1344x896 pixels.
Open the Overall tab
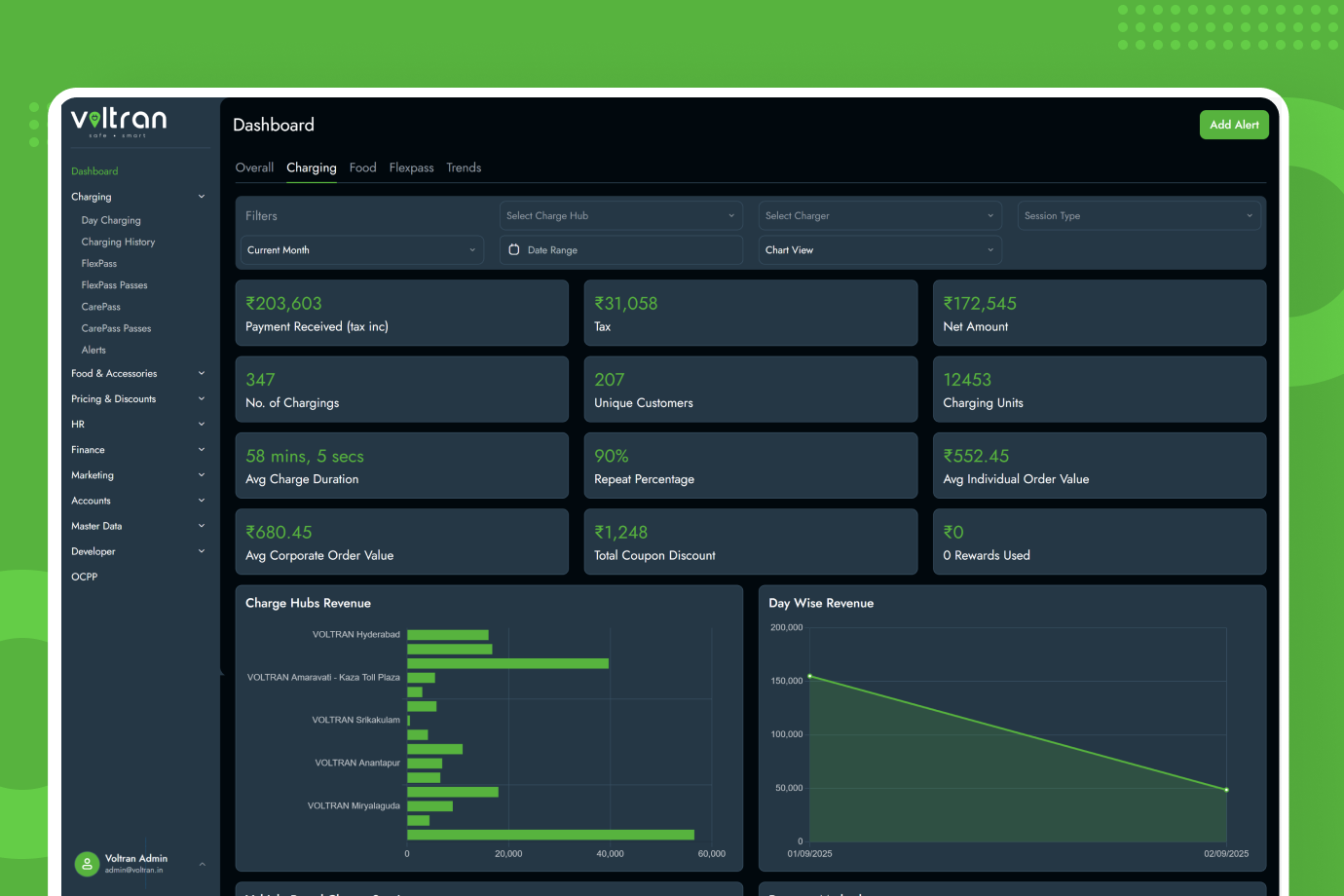pos(254,168)
